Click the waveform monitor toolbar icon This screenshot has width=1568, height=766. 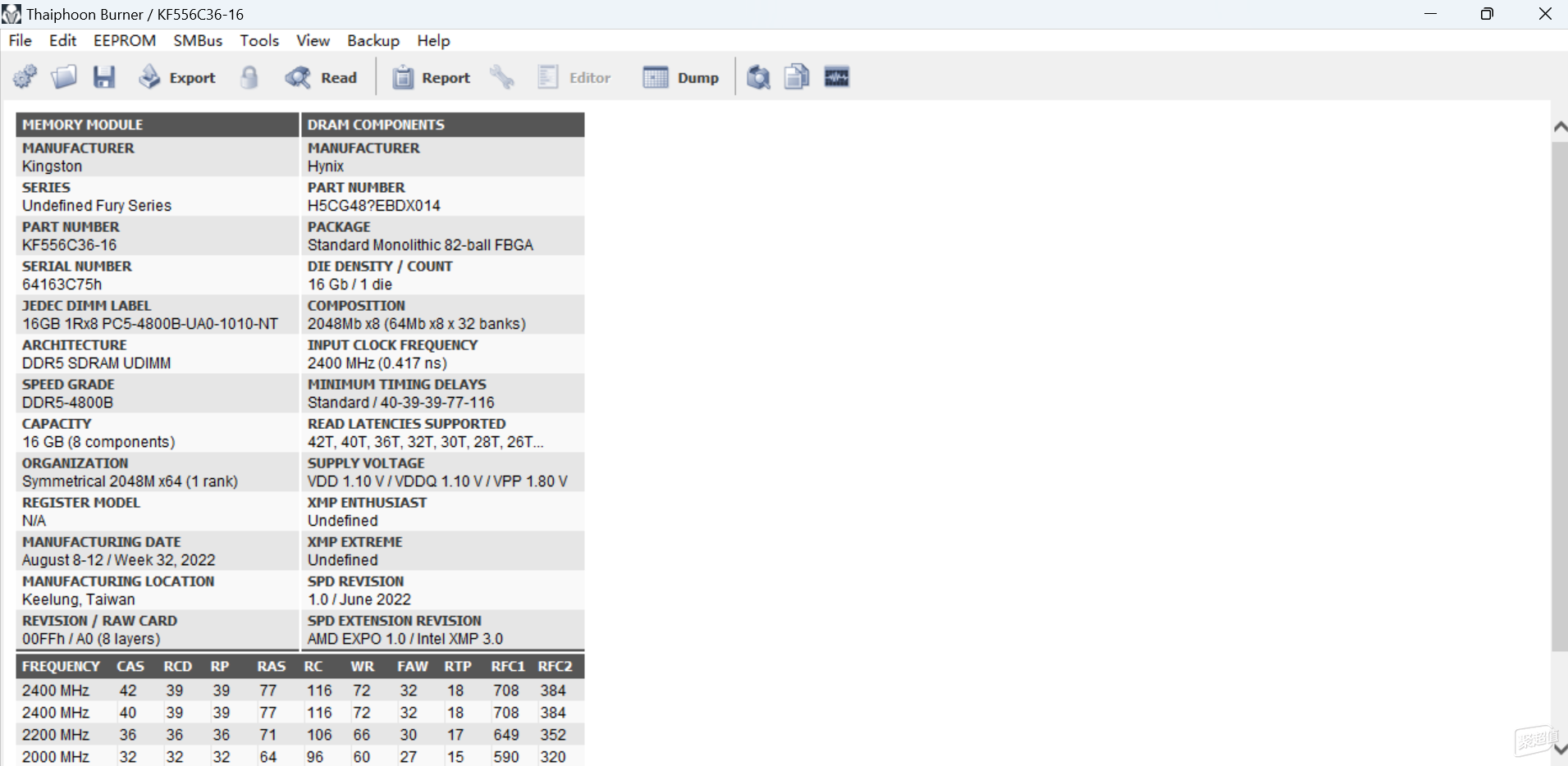point(836,77)
